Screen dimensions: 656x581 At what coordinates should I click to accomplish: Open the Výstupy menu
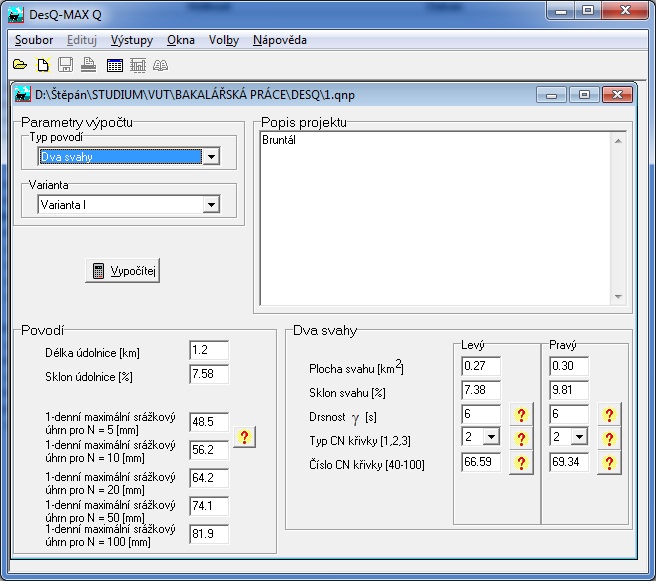[x=132, y=40]
